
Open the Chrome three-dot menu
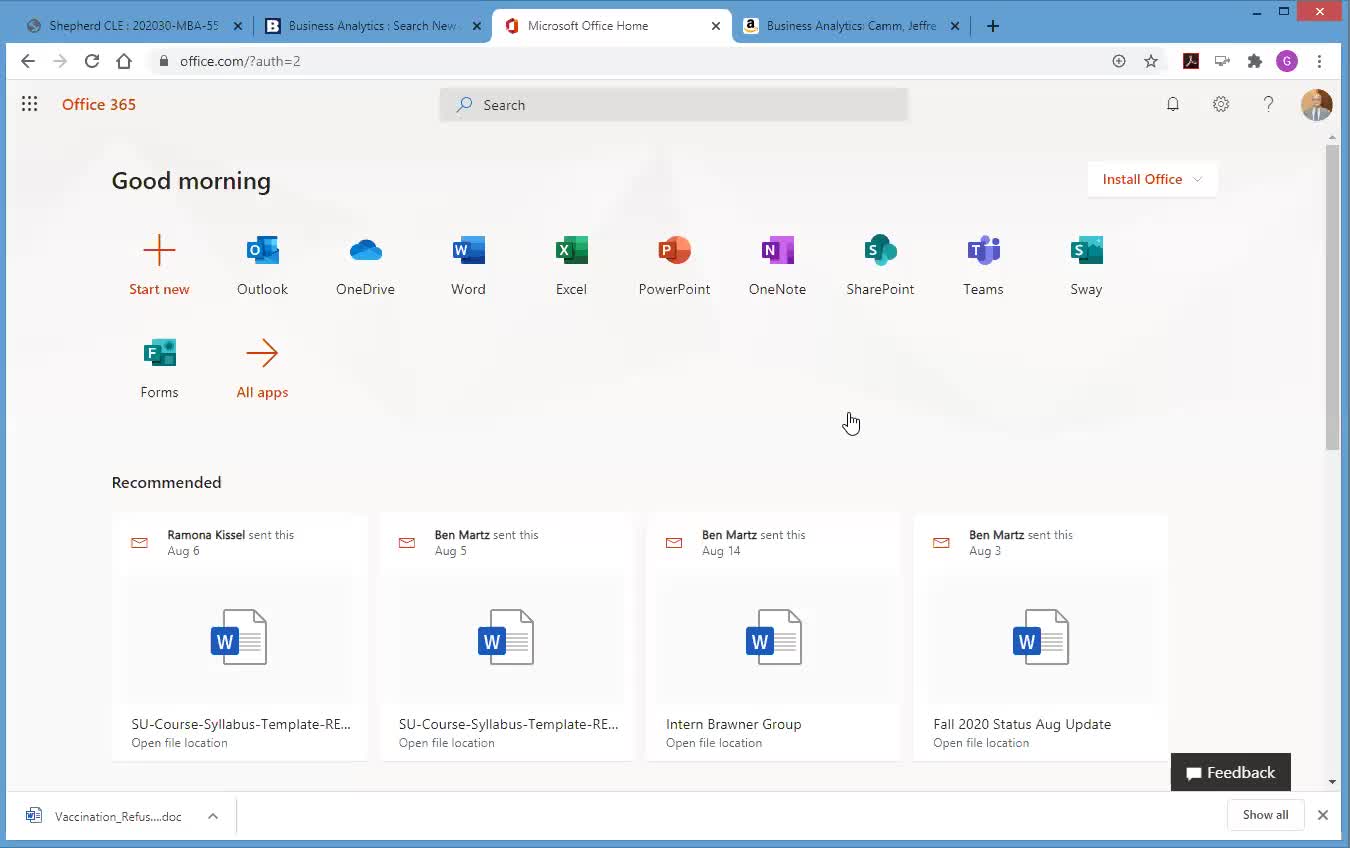pos(1320,61)
